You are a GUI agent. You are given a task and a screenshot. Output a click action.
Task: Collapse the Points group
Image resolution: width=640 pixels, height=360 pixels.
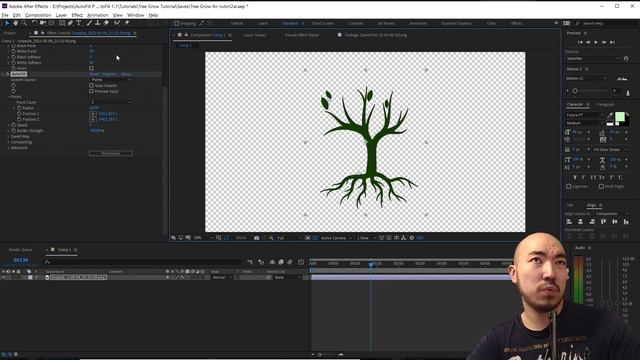[9, 97]
